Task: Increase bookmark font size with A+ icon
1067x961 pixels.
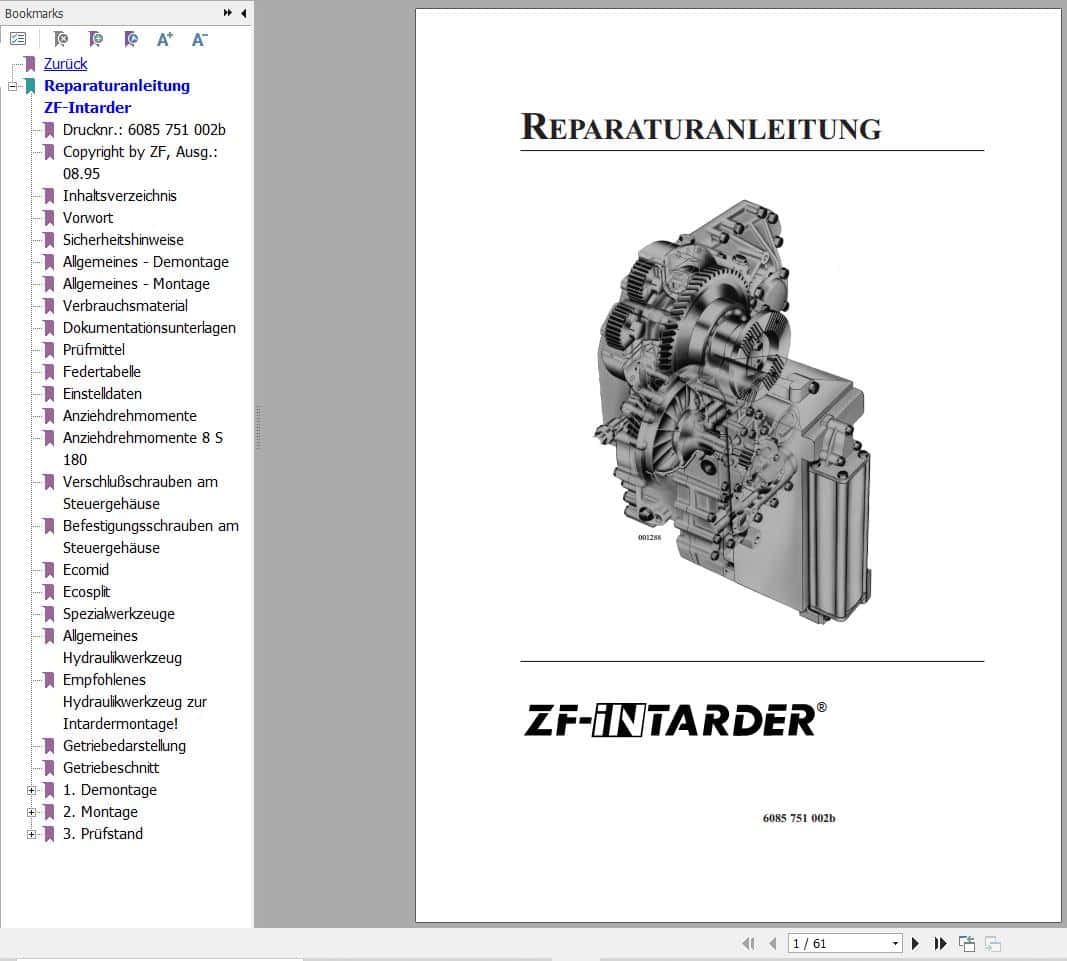Action: click(165, 39)
